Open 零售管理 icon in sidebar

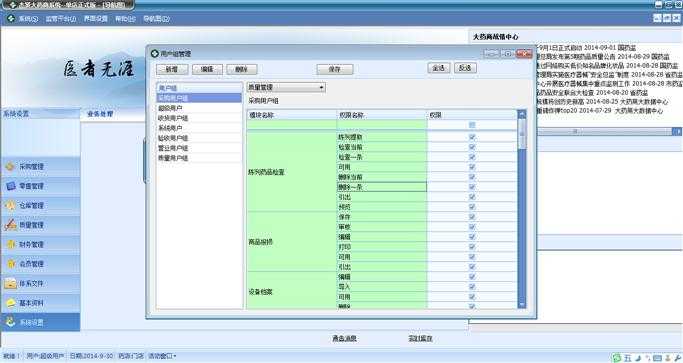point(10,186)
